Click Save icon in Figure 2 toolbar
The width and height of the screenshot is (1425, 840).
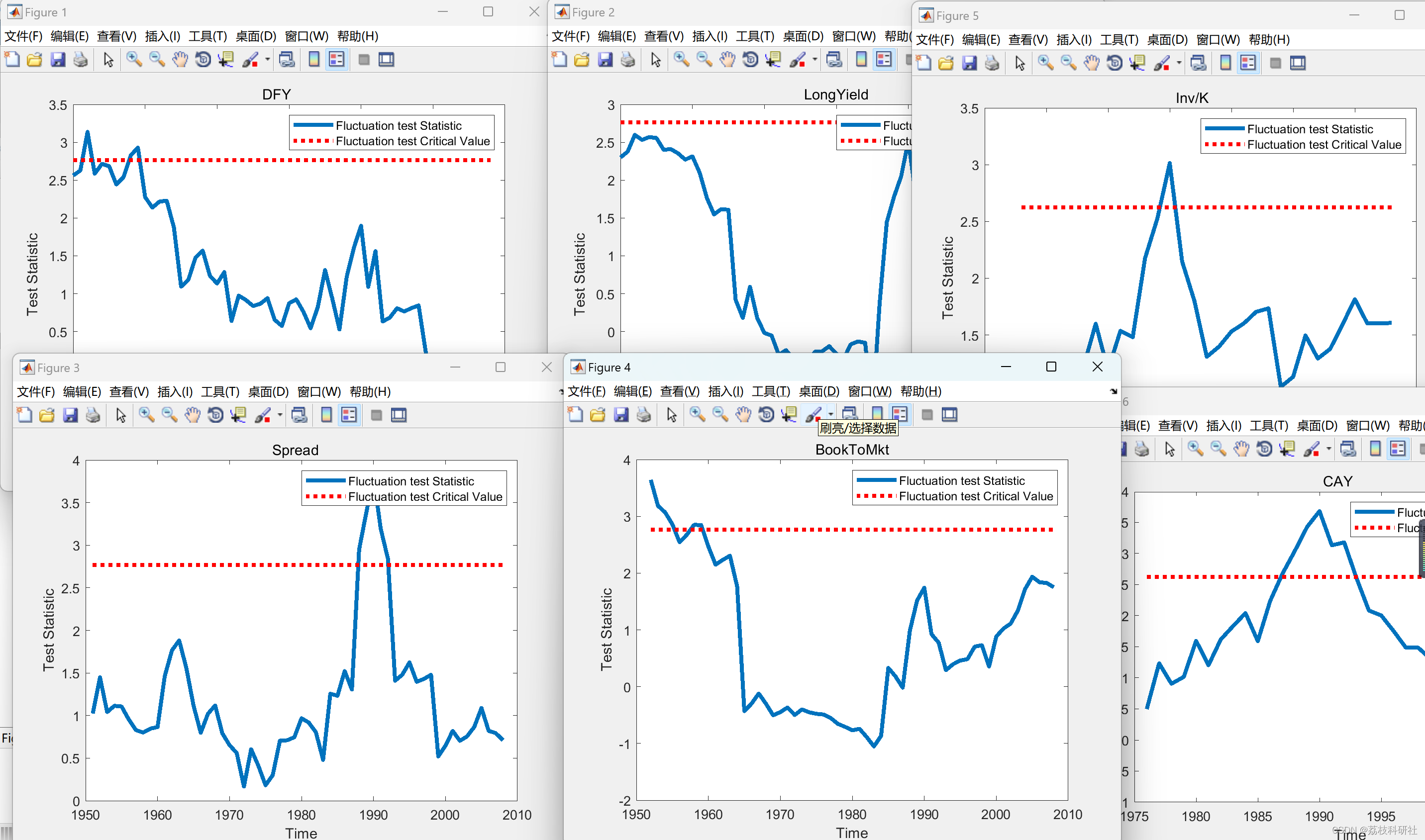coord(605,60)
